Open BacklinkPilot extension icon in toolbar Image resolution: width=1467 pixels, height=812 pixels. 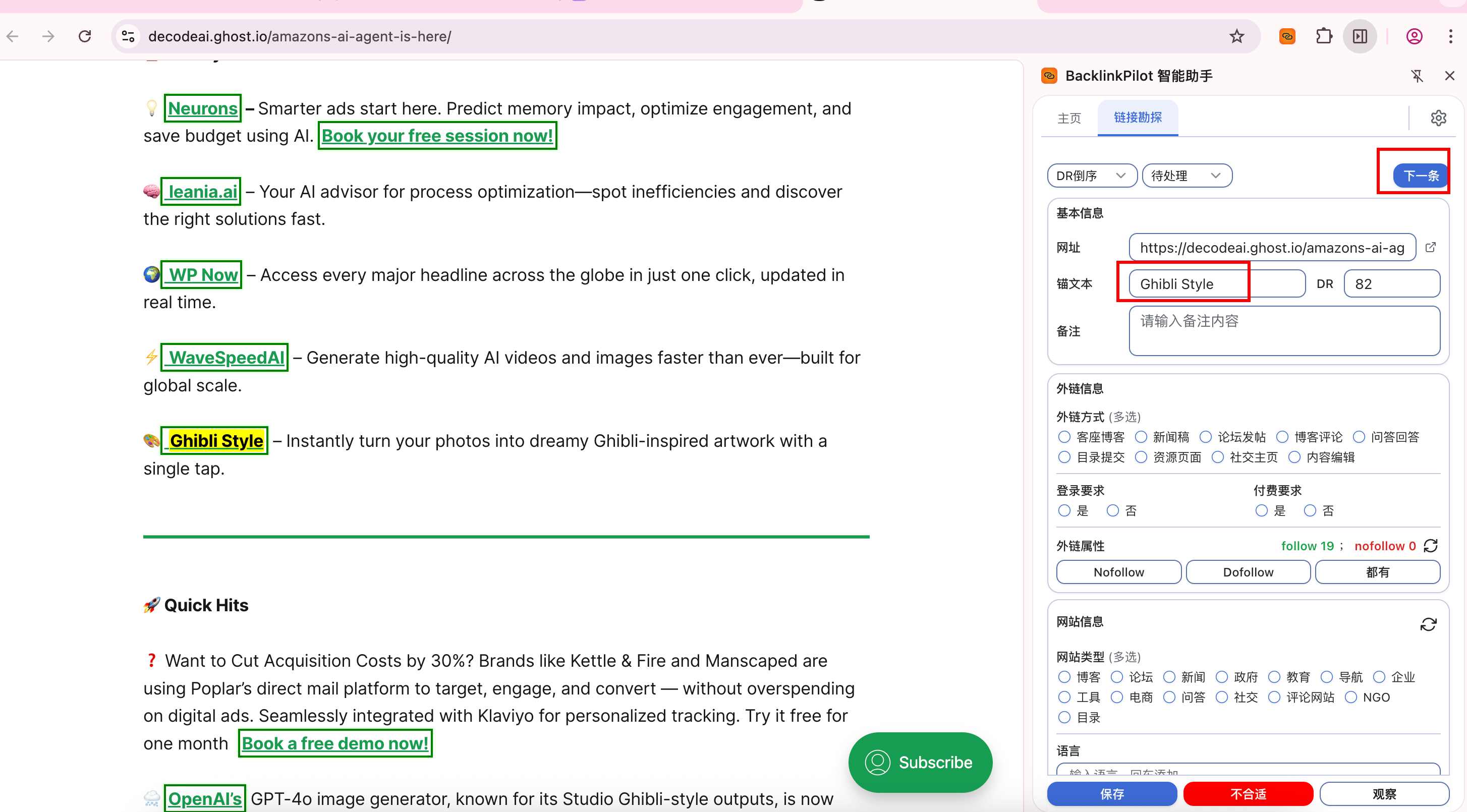click(x=1287, y=36)
